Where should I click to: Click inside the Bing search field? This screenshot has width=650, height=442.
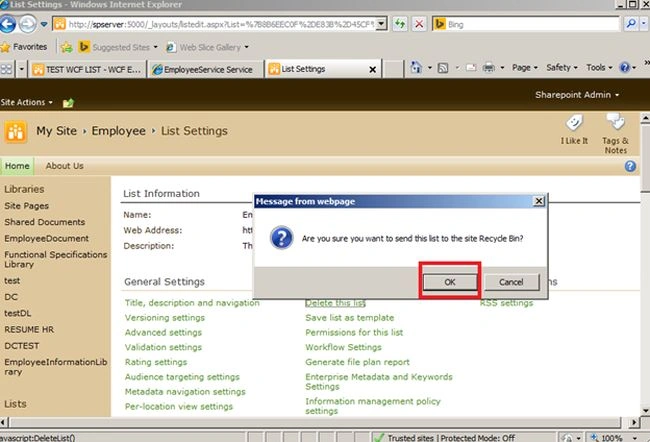(532, 24)
